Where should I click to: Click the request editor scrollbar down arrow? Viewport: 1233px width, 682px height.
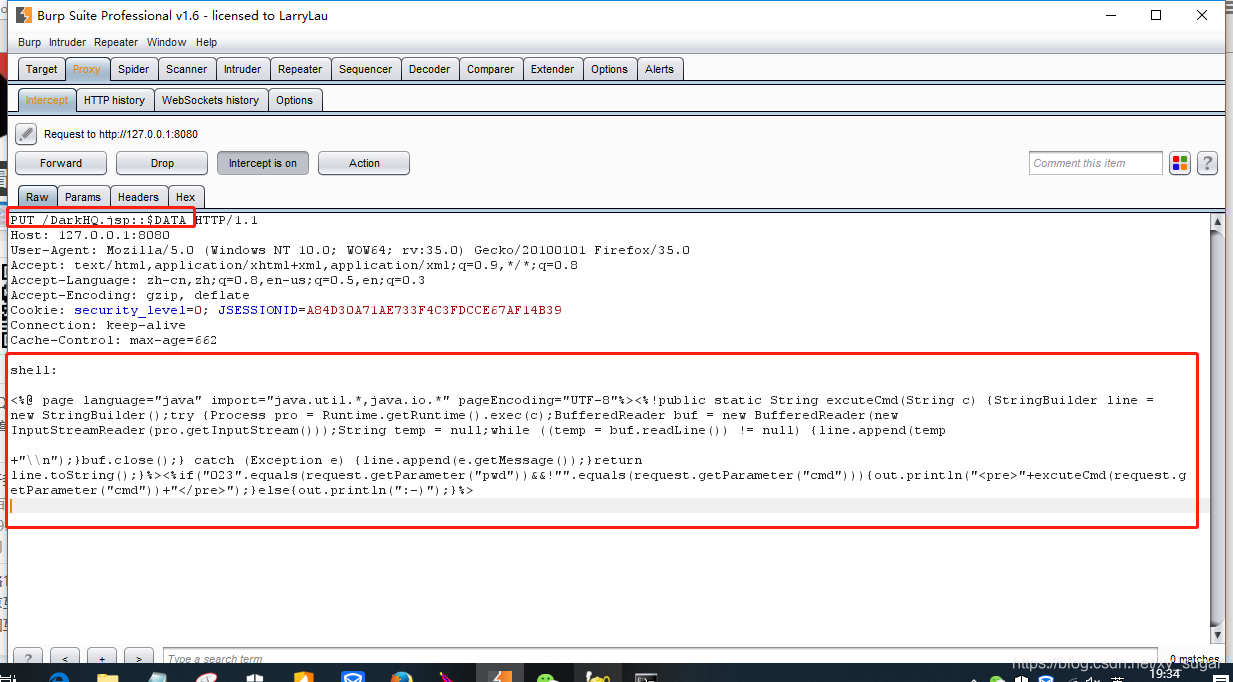pyautogui.click(x=1217, y=634)
